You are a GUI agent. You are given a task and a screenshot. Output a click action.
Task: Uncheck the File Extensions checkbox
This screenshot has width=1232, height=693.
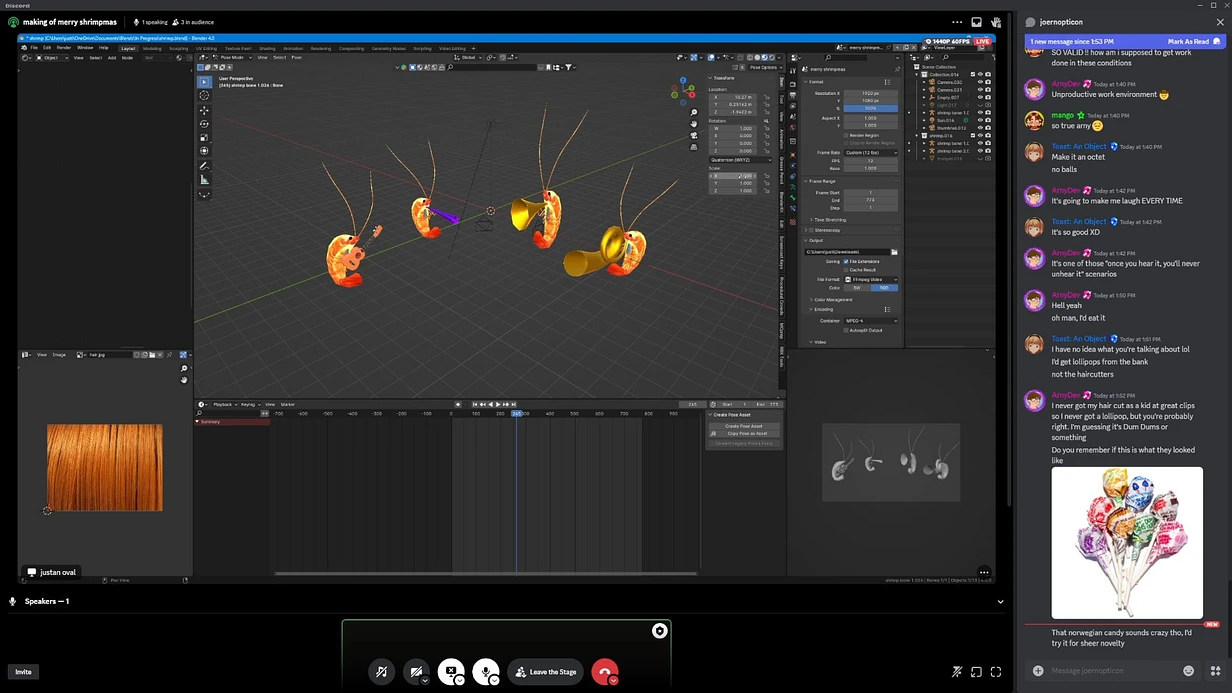pos(847,262)
